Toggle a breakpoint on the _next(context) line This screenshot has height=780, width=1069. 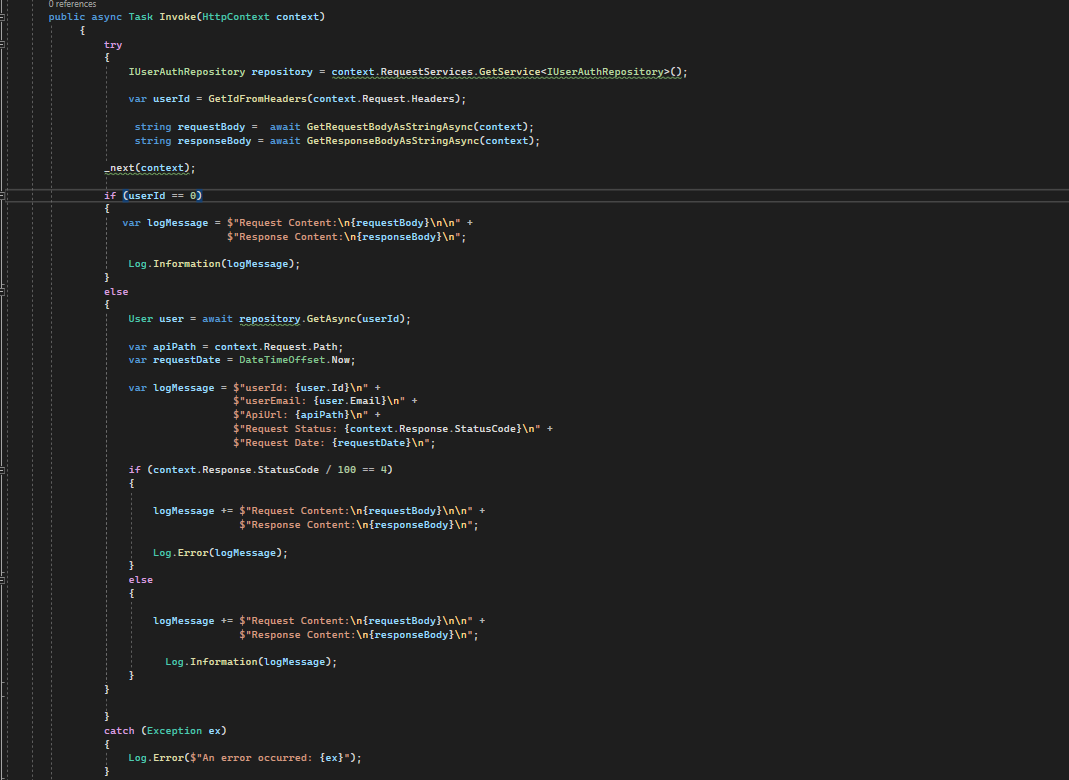coord(14,167)
